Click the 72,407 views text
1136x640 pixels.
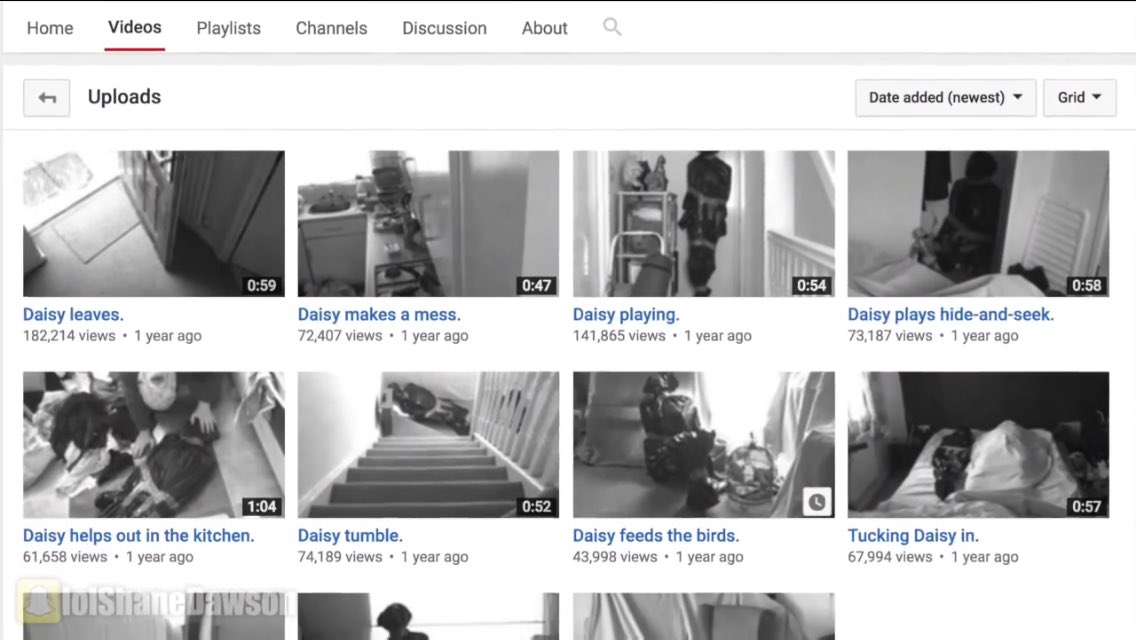340,336
